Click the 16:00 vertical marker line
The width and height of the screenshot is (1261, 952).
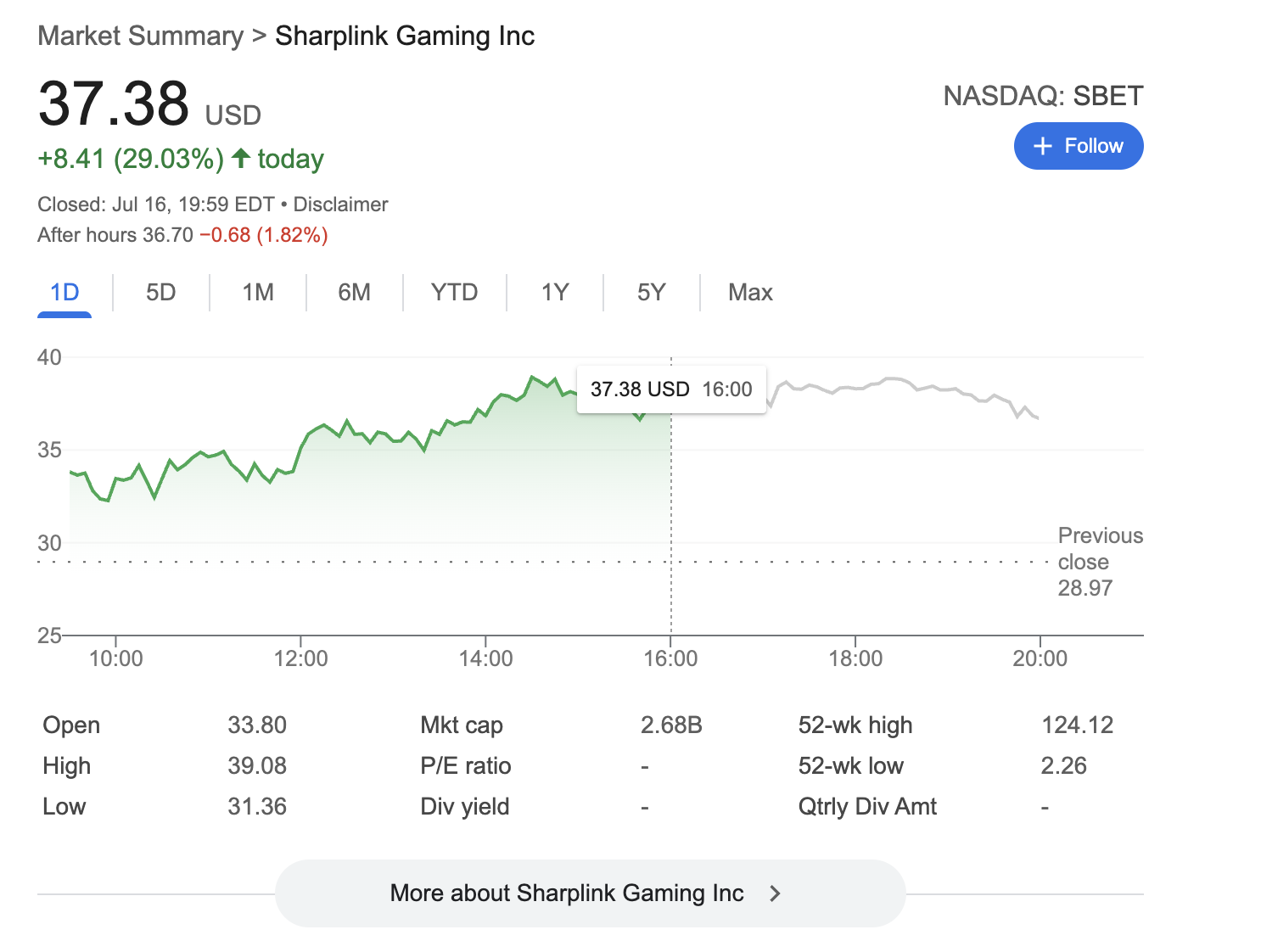671,509
